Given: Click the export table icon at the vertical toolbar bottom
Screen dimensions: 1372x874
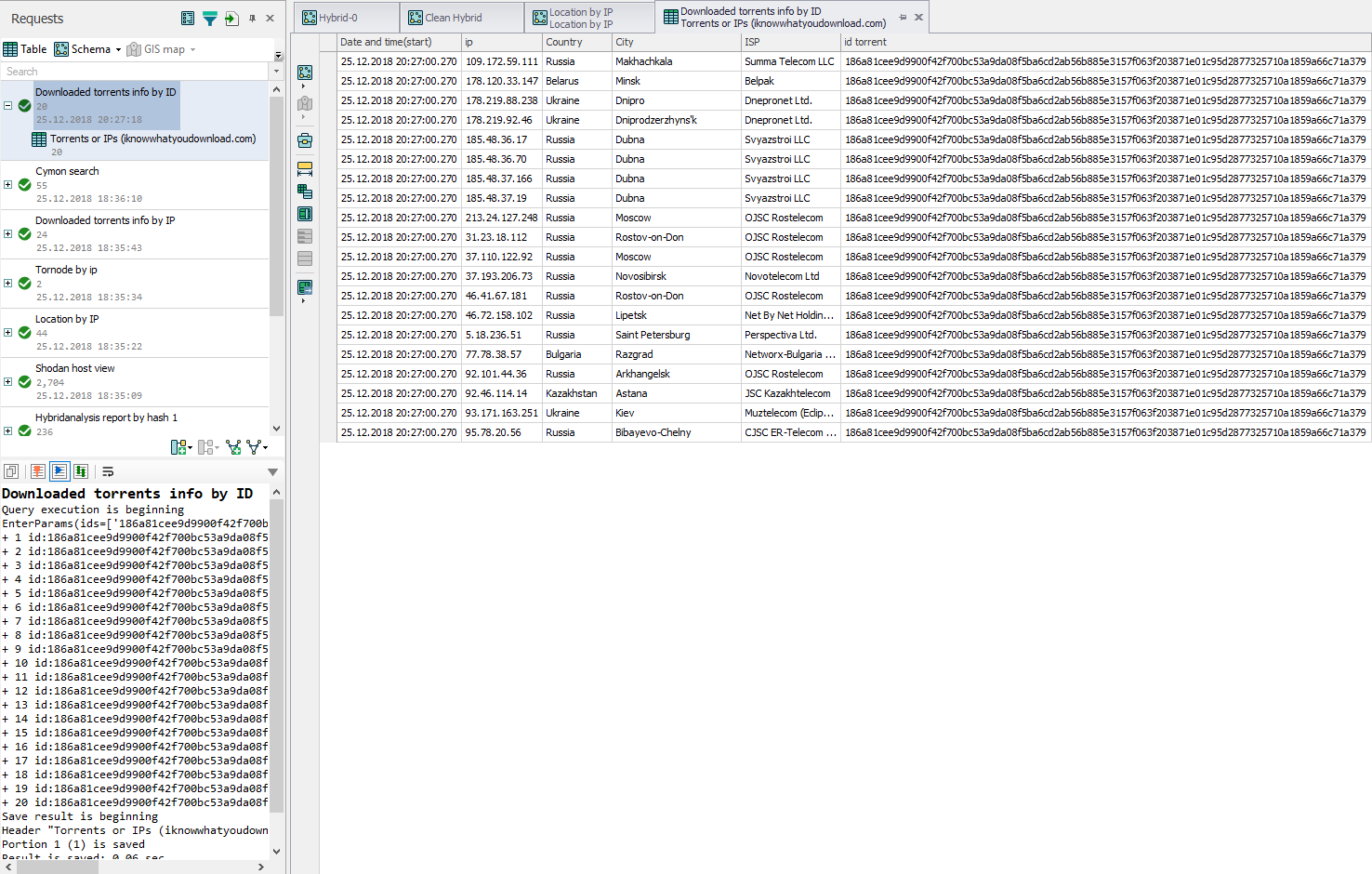Looking at the screenshot, I should point(305,287).
